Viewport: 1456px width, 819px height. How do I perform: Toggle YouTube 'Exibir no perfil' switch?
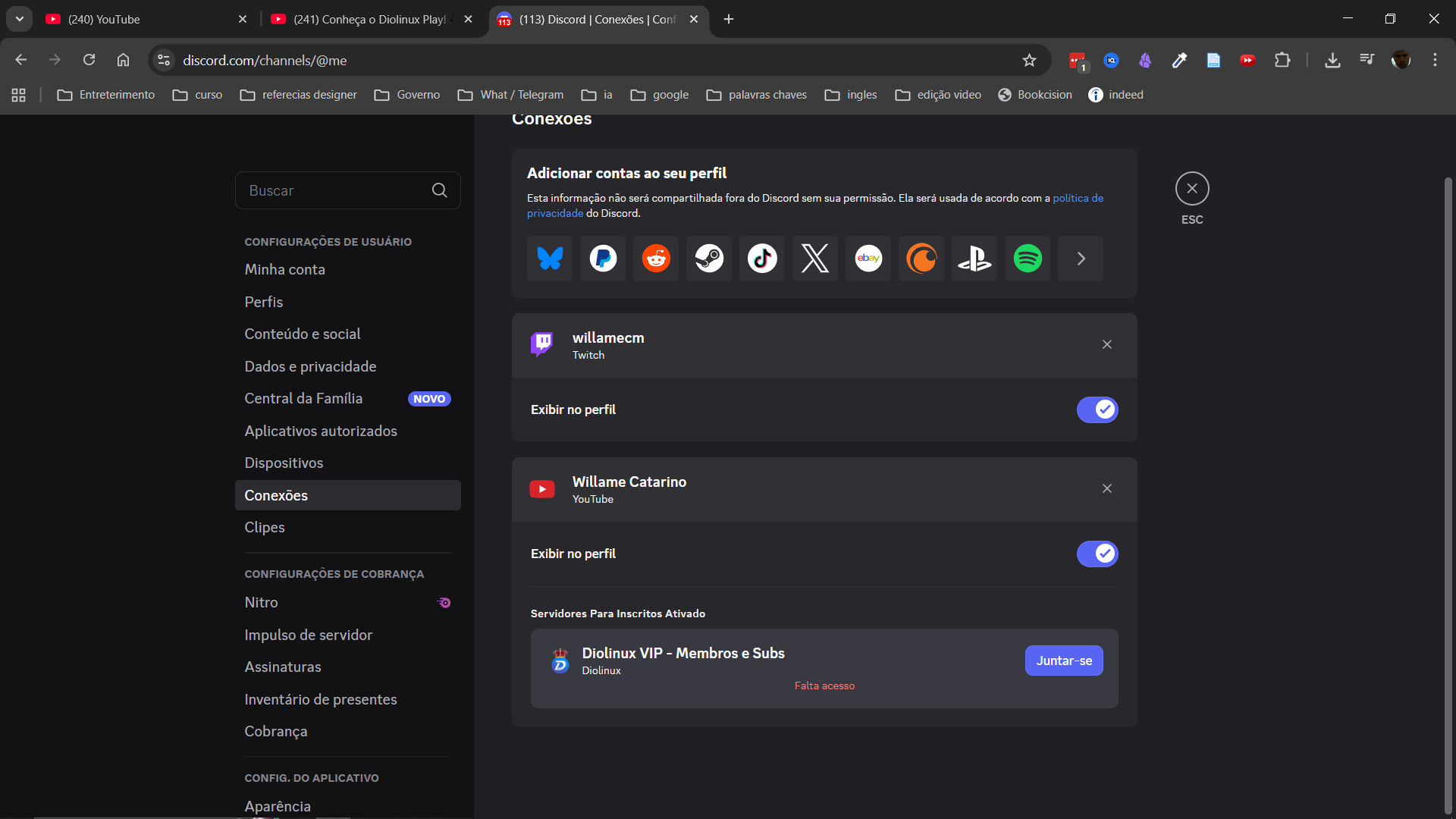1097,554
